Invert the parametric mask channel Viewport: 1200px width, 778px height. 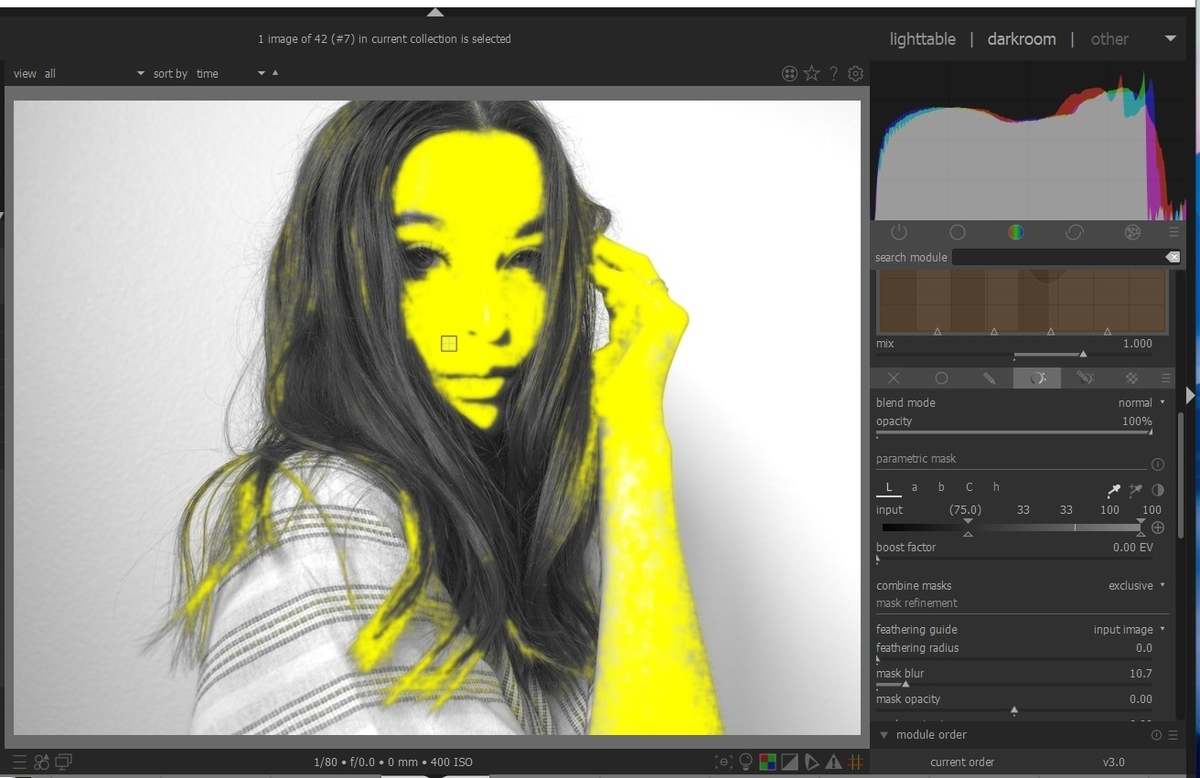(x=1158, y=490)
